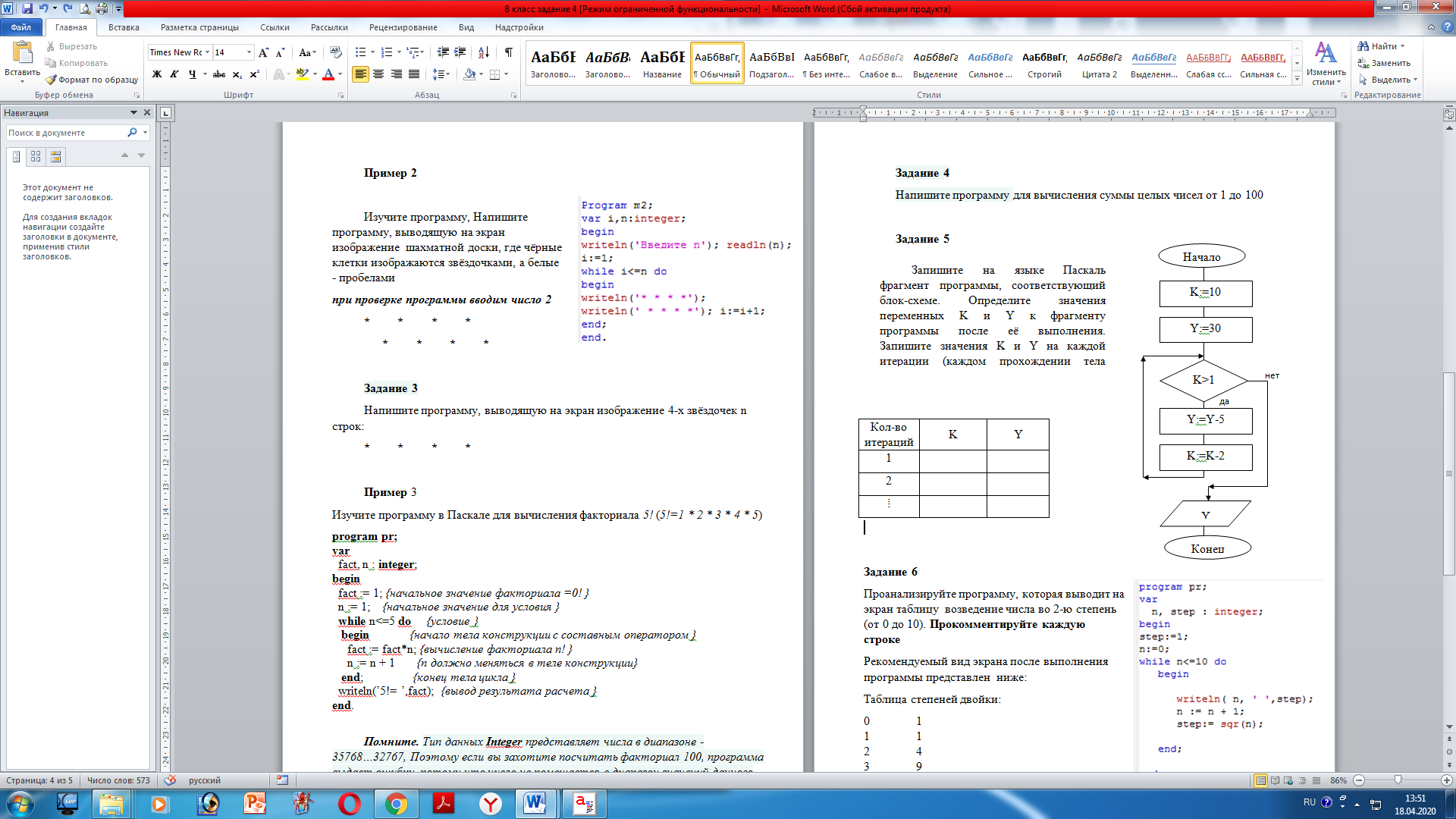Center align the paragraph text
The image size is (1456, 819).
click(x=378, y=74)
